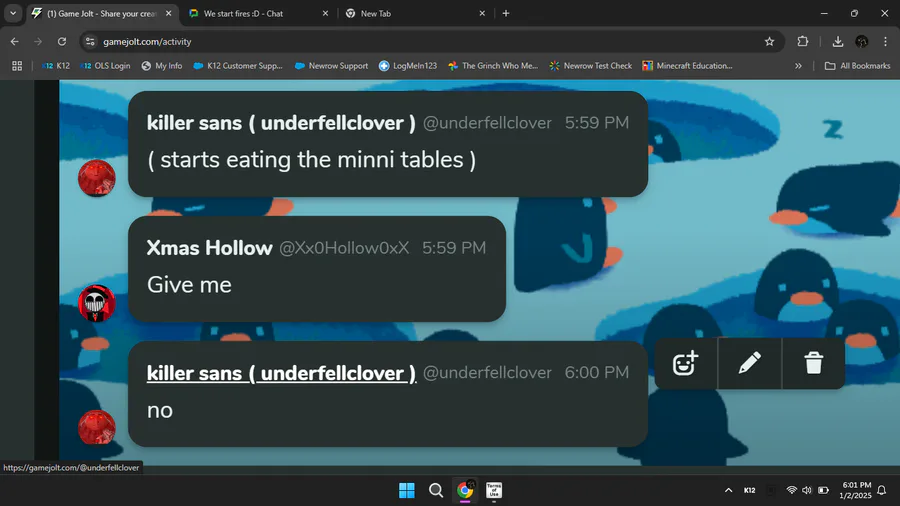This screenshot has height=506, width=900.
Task: Bookmark this page with star
Action: coord(769,41)
